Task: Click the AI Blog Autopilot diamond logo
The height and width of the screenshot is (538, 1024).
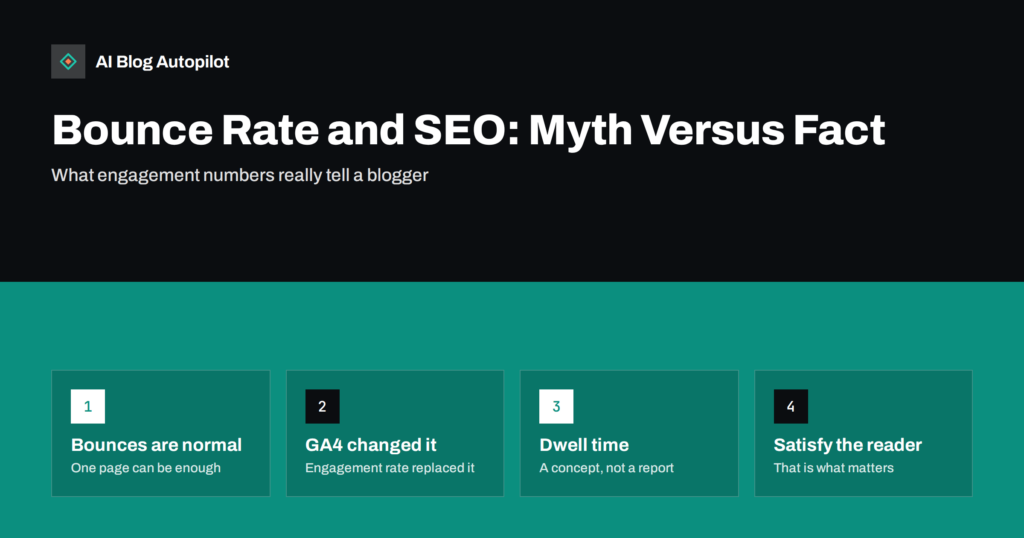Action: [68, 61]
